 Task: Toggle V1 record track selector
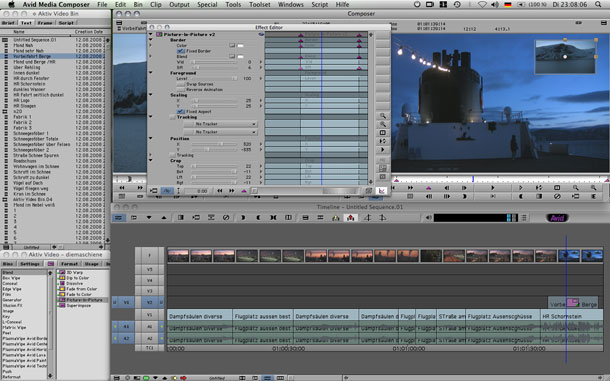(x=150, y=314)
